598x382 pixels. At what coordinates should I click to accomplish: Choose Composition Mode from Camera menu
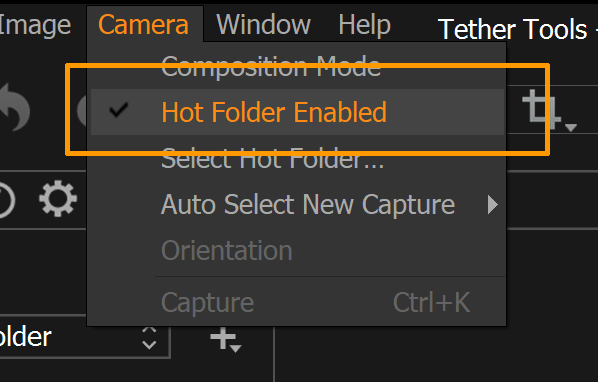point(271,66)
